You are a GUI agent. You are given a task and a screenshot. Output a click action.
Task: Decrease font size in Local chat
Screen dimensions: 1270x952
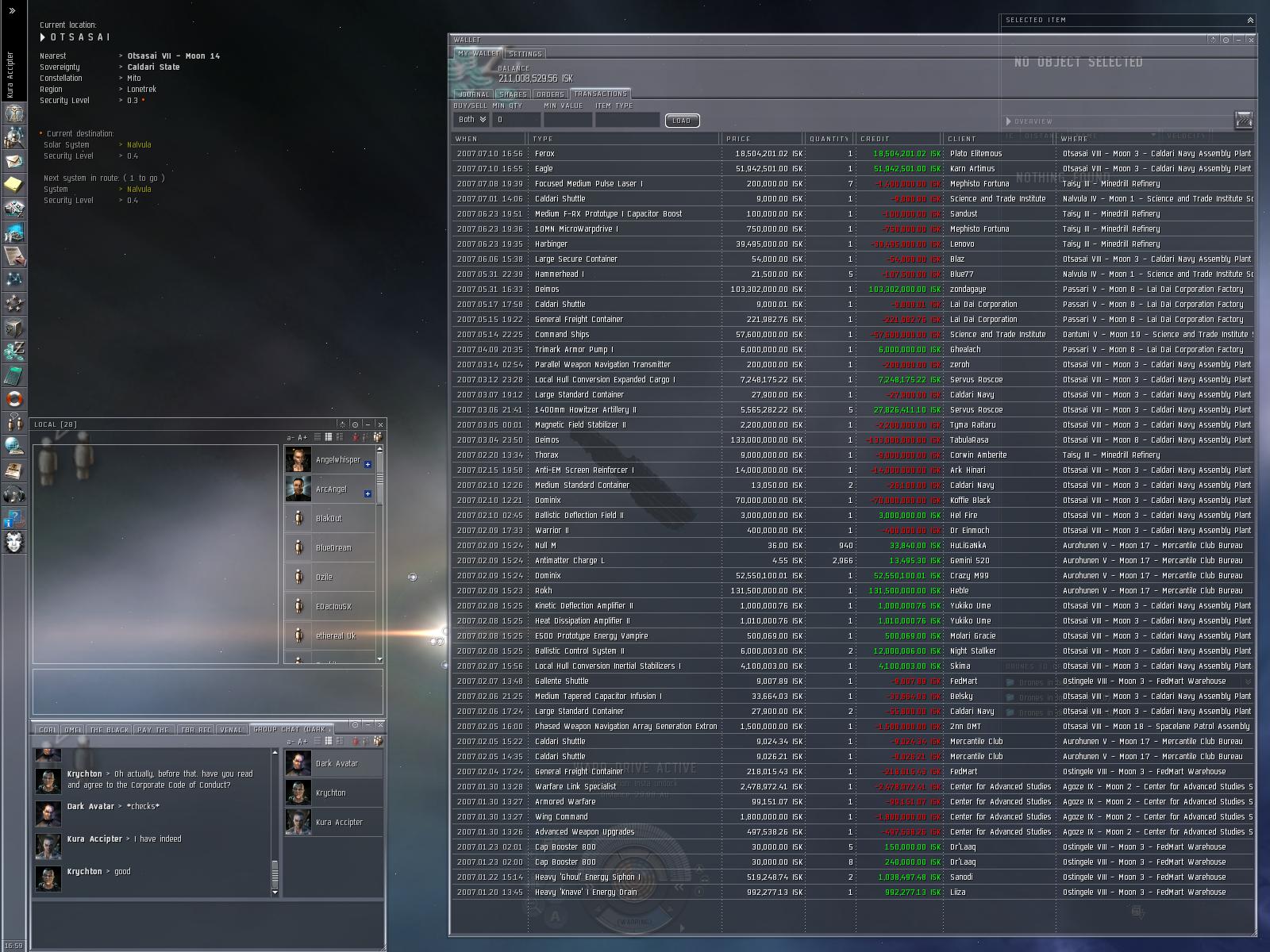(x=291, y=437)
